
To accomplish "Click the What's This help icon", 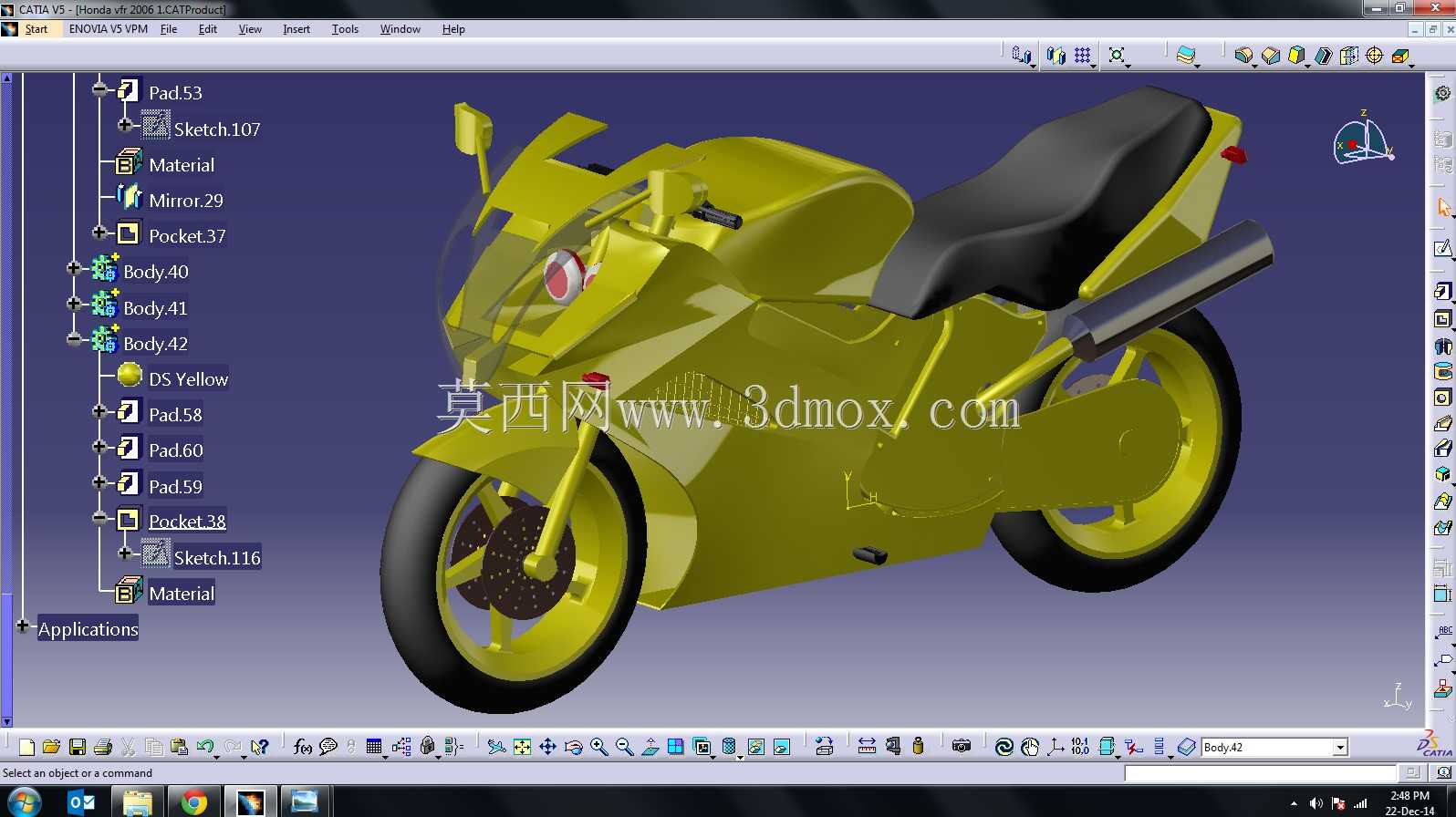I will tap(260, 747).
